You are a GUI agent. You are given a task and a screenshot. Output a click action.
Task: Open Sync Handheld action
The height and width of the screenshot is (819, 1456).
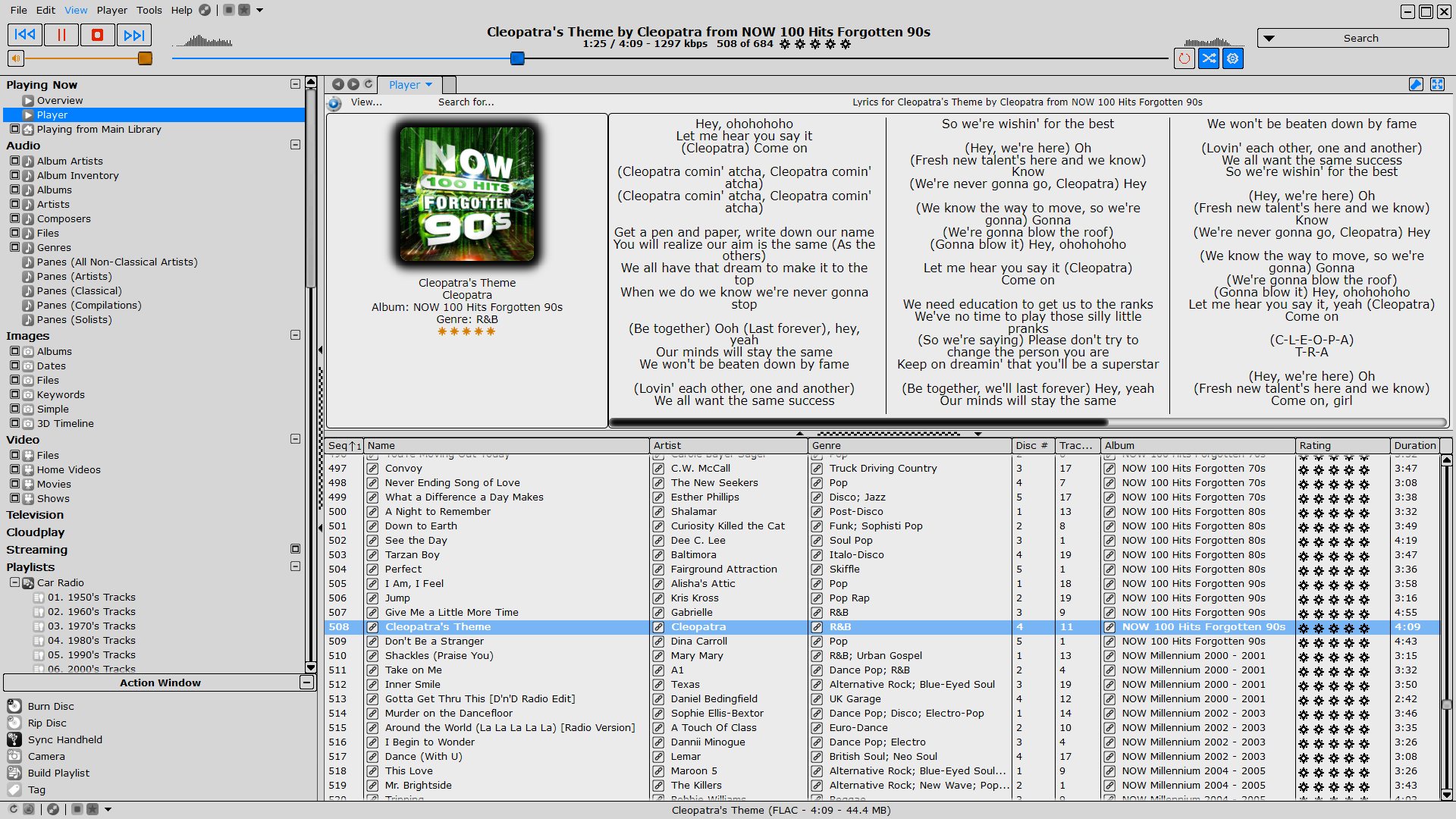click(64, 739)
